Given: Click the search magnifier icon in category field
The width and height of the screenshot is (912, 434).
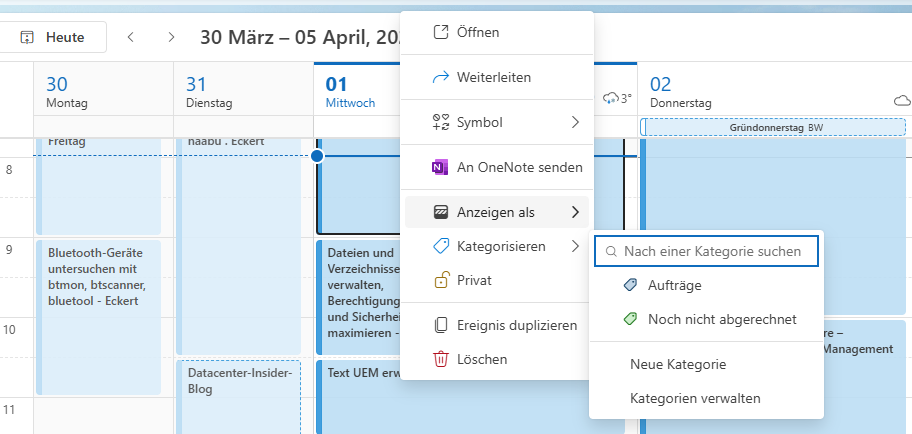Looking at the screenshot, I should 611,252.
